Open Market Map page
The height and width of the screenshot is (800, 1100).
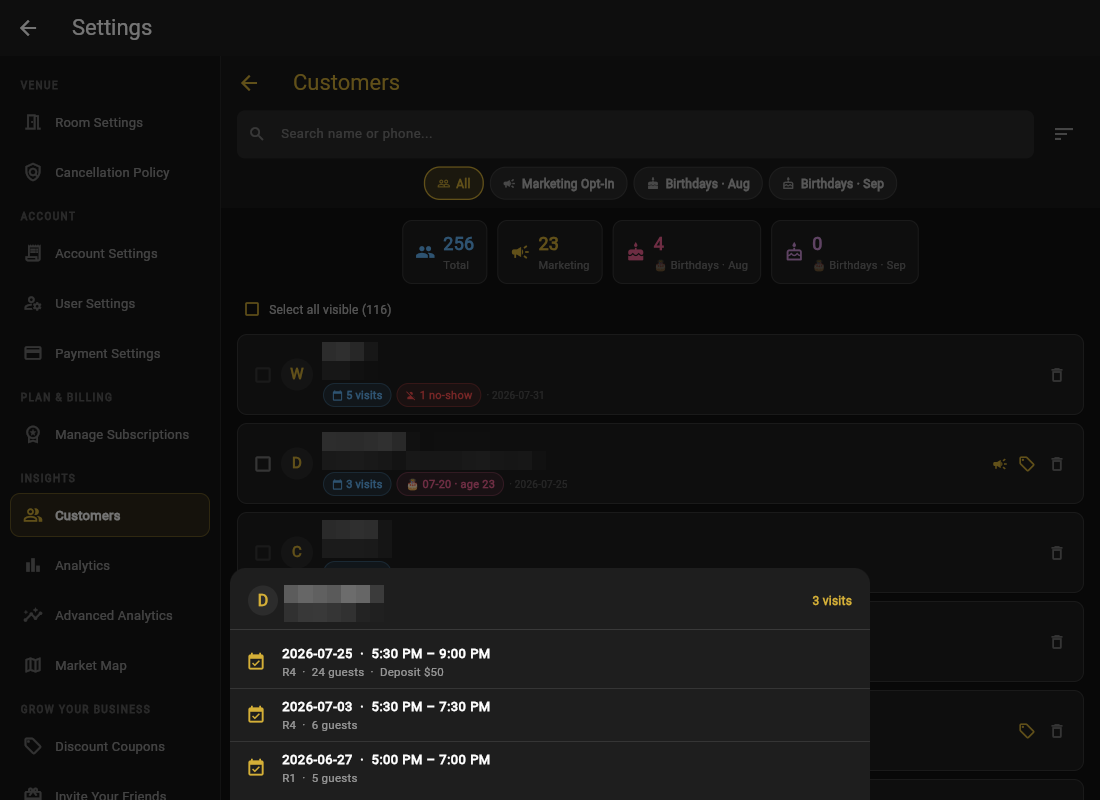110,665
